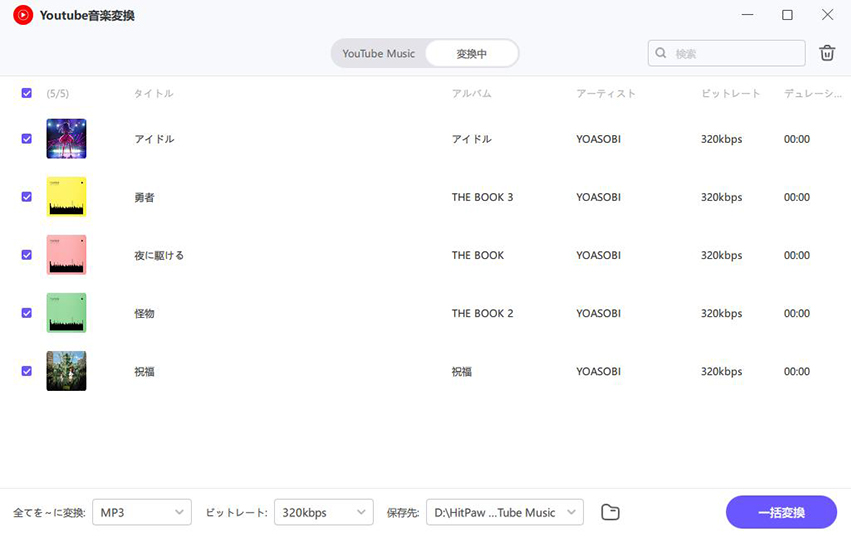Click the 320kbps value in アイドル row
The height and width of the screenshot is (536, 851).
(x=721, y=139)
